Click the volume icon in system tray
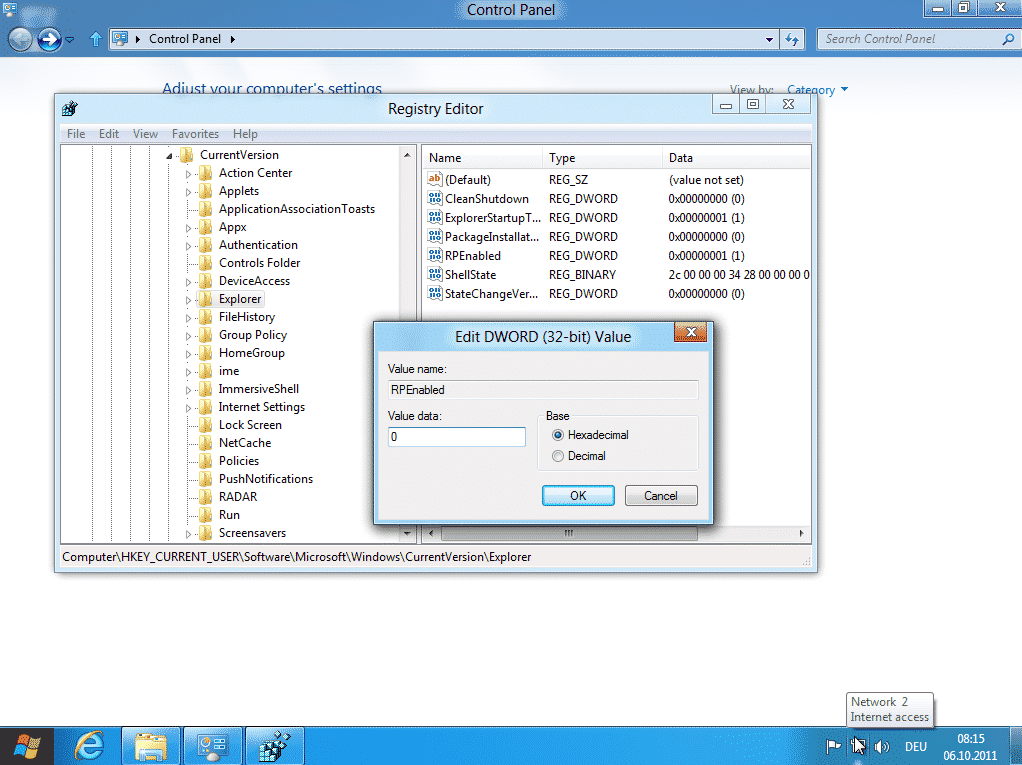Viewport: 1022px width, 765px height. tap(881, 747)
